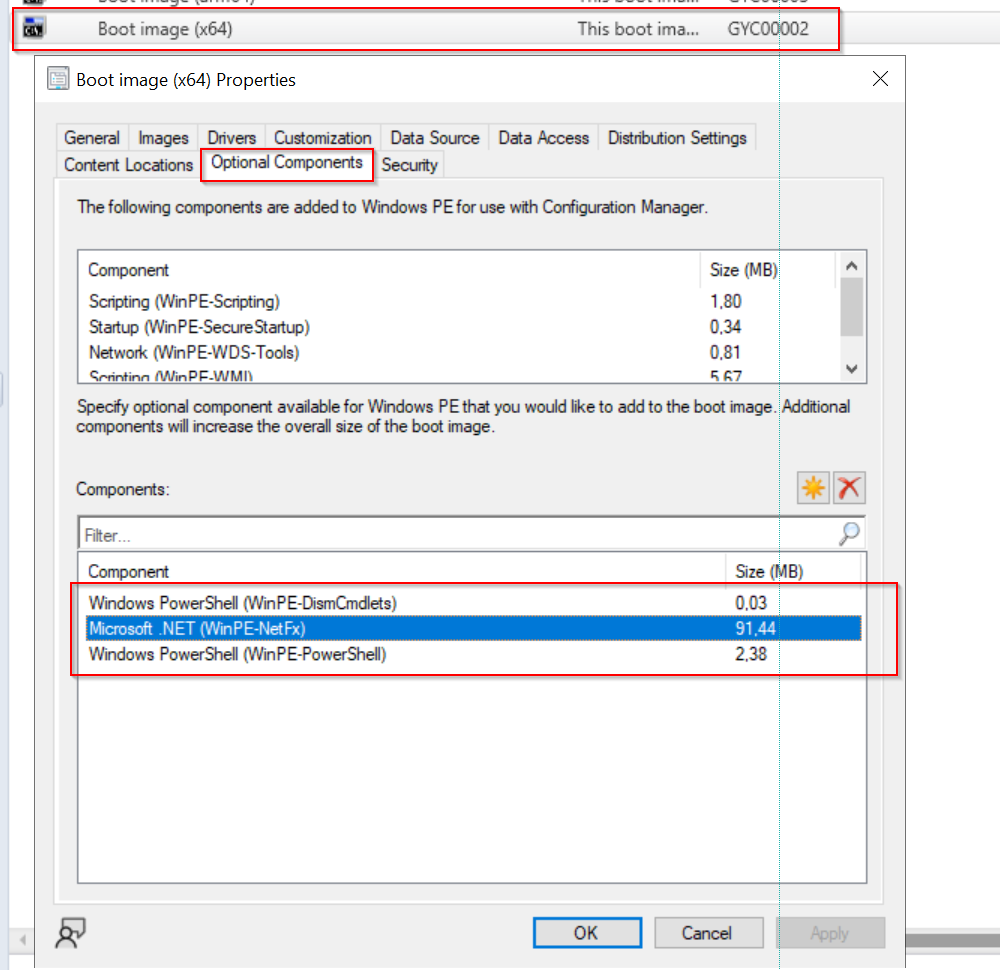Click the GYC00002 package ID
Screen dimensions: 1000x970
pyautogui.click(x=768, y=29)
